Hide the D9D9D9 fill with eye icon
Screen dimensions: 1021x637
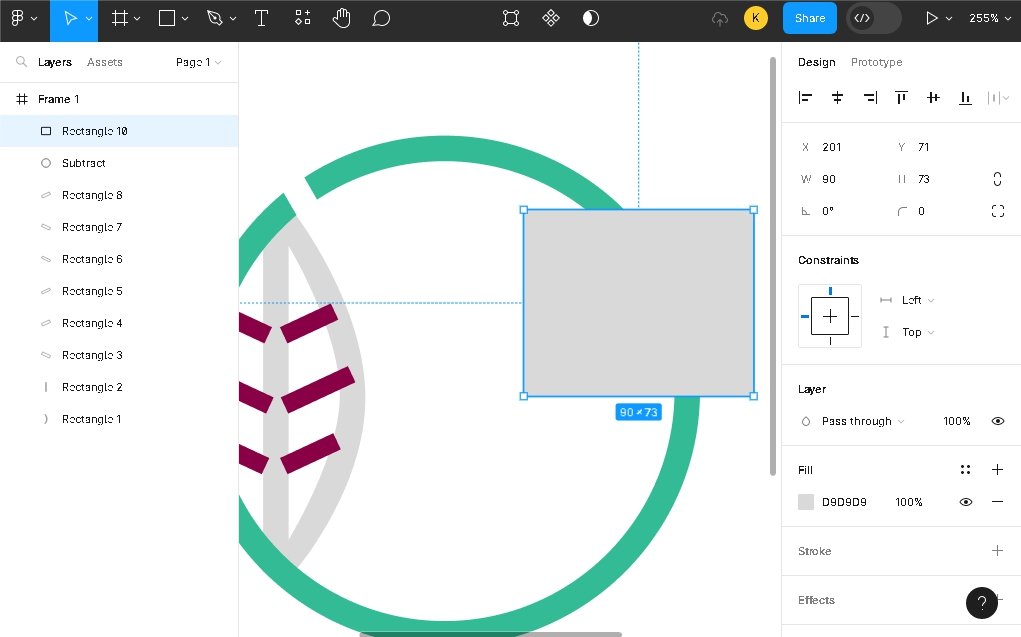coord(965,502)
